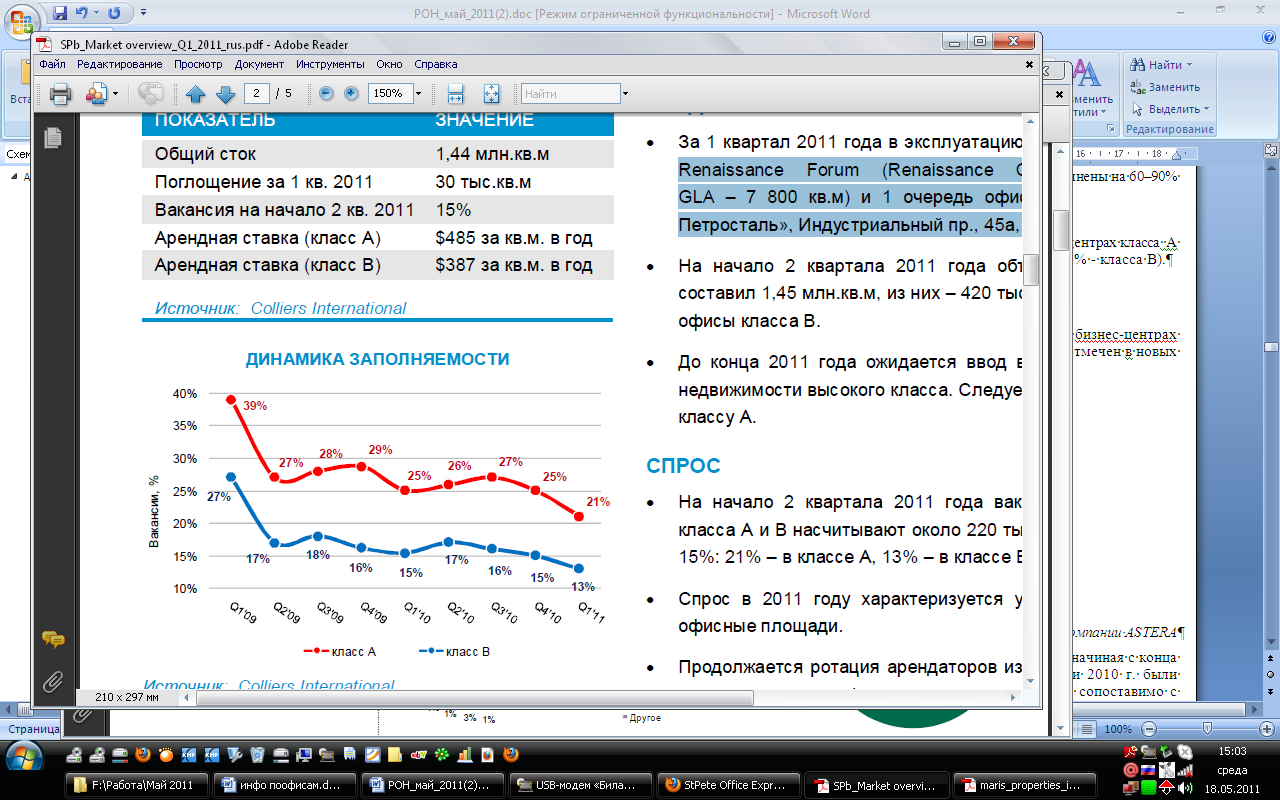The width and height of the screenshot is (1280, 800).
Task: Switch to 'инфо поофисам' Word taskbar button
Action: [x=285, y=785]
